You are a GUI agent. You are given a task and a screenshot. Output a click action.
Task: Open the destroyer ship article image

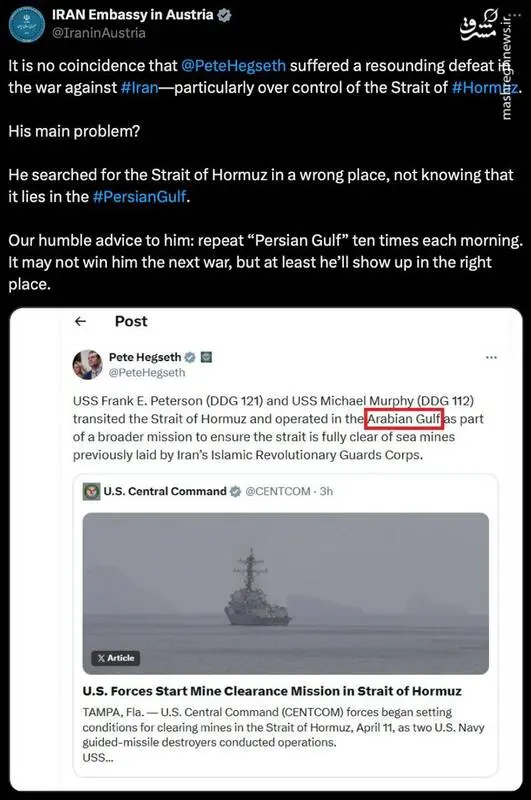pos(286,593)
